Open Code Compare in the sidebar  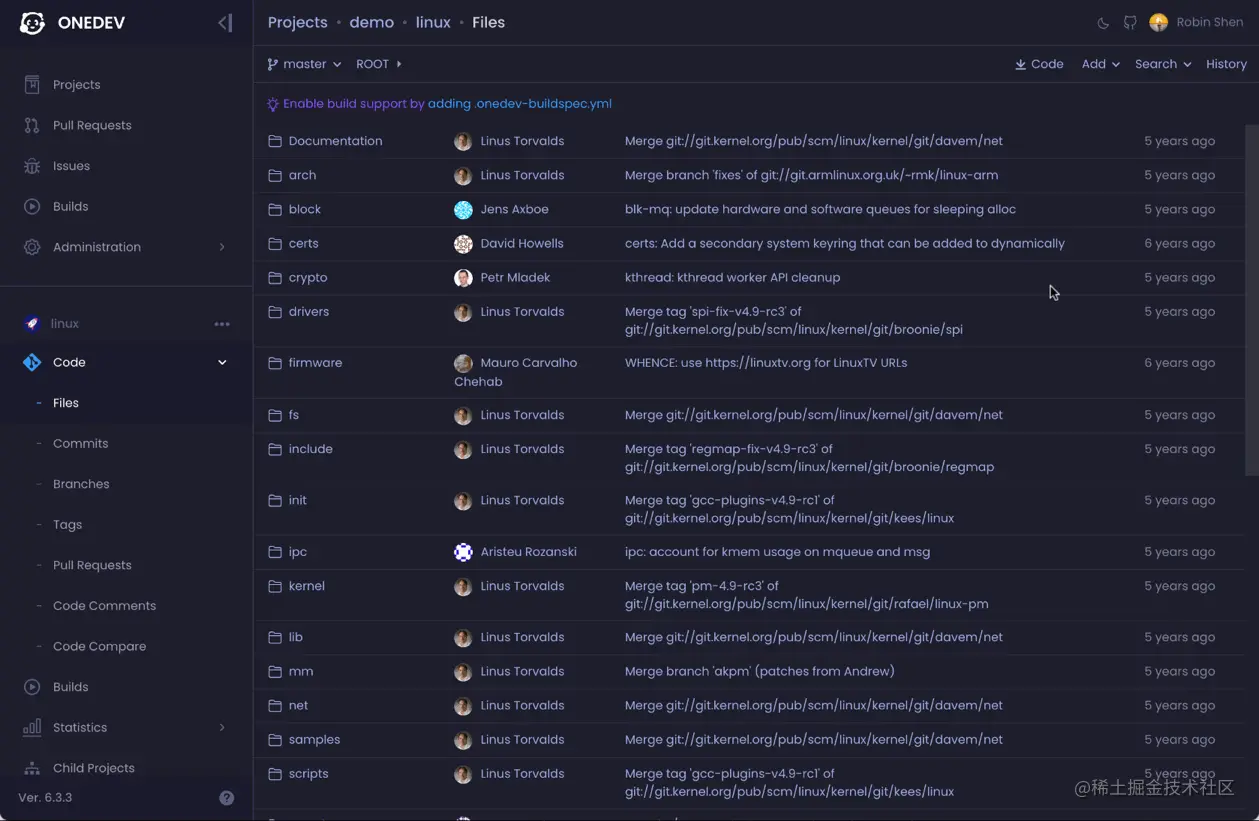click(99, 647)
